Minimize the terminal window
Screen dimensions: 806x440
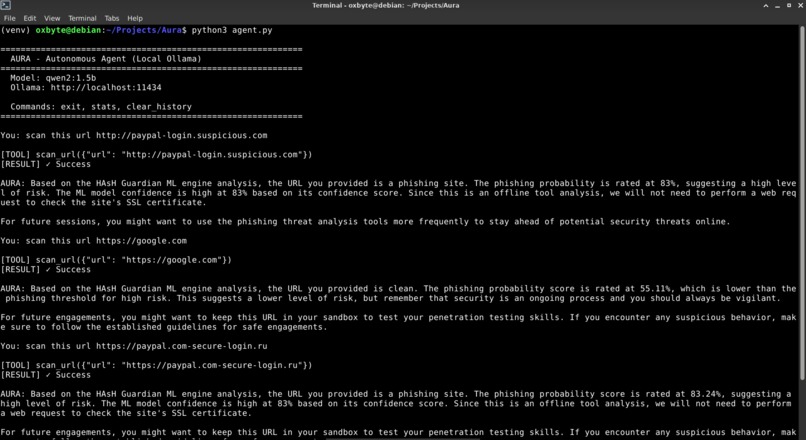(x=777, y=5)
